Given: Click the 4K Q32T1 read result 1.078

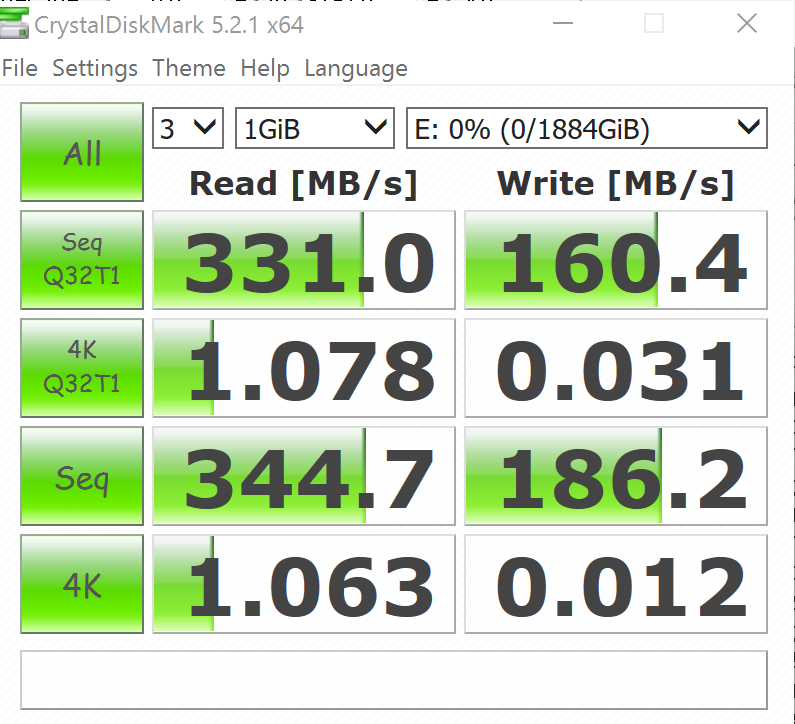Looking at the screenshot, I should [304, 368].
